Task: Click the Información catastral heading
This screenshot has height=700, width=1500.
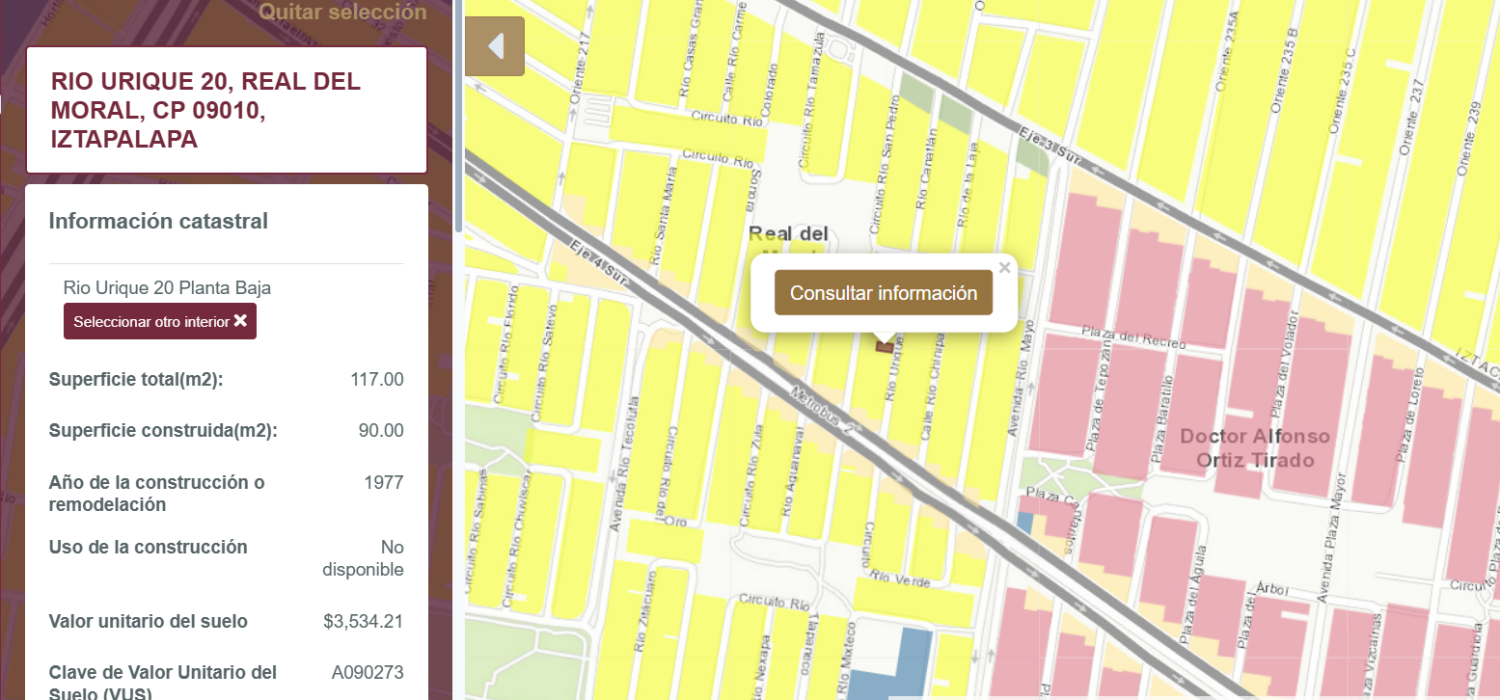Action: (158, 221)
